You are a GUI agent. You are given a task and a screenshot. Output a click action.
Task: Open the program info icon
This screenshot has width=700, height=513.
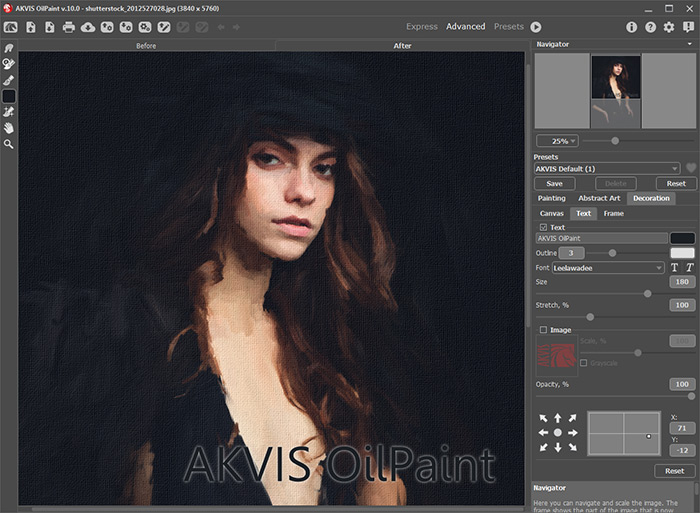point(631,27)
